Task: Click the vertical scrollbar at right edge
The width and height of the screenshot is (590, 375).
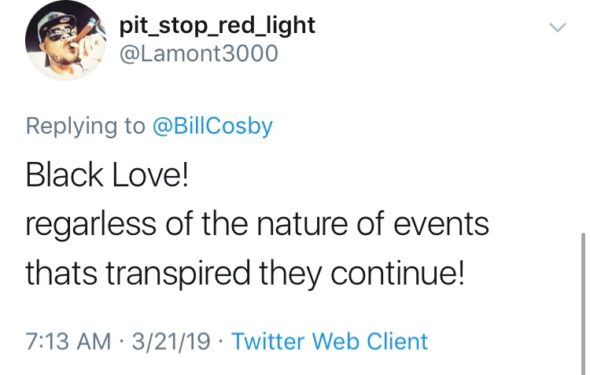Action: click(x=583, y=304)
